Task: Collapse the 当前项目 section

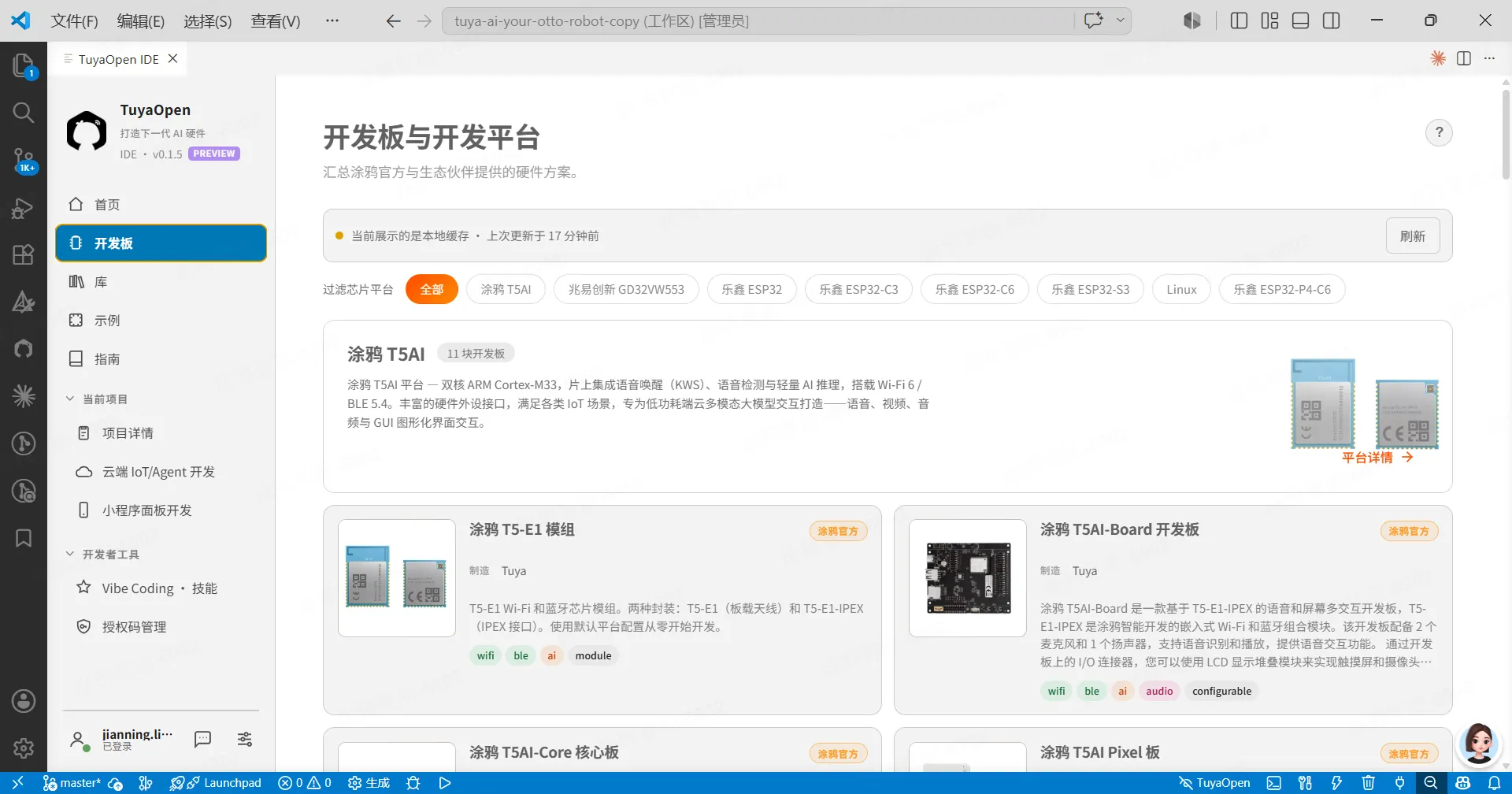Action: coord(96,399)
